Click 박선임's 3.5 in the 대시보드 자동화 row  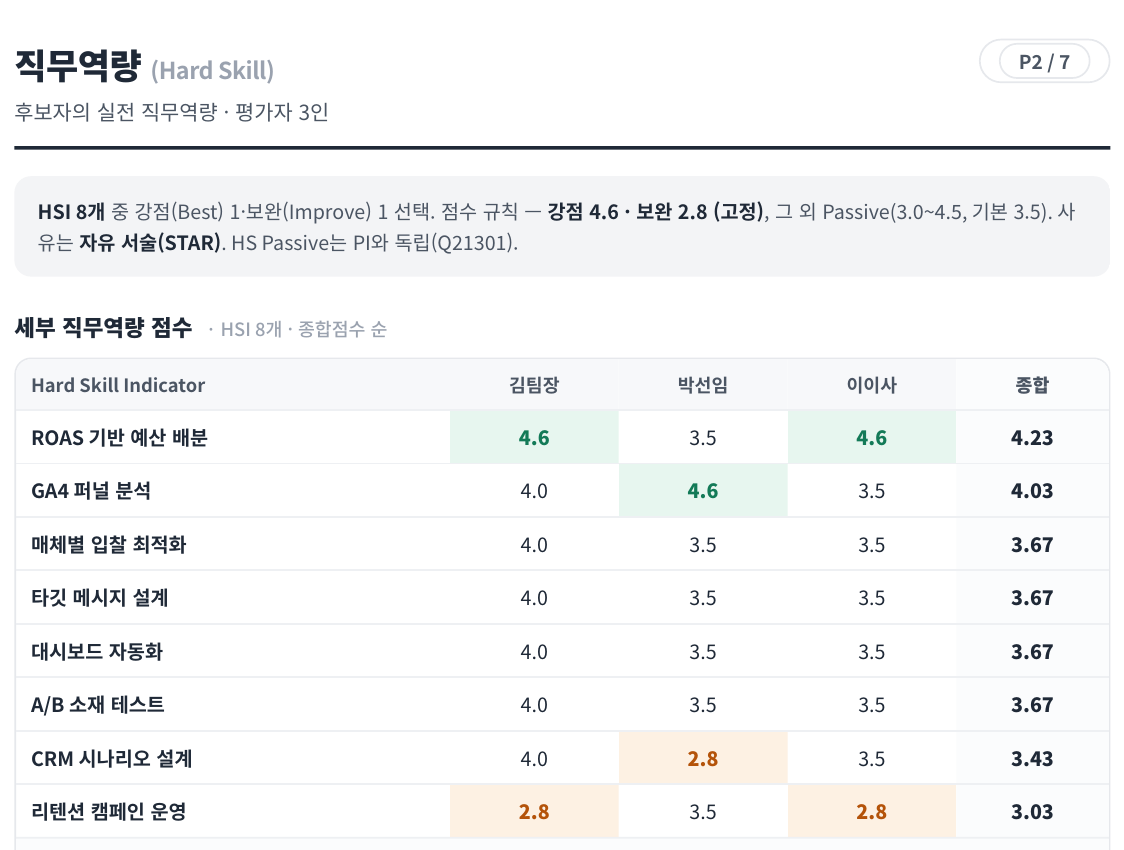[x=702, y=651]
